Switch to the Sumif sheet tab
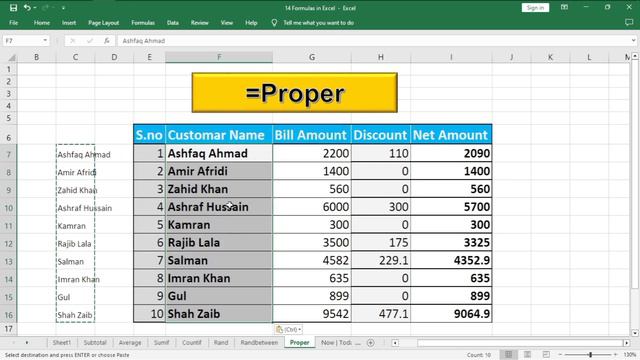This screenshot has height=360, width=640. [162, 342]
